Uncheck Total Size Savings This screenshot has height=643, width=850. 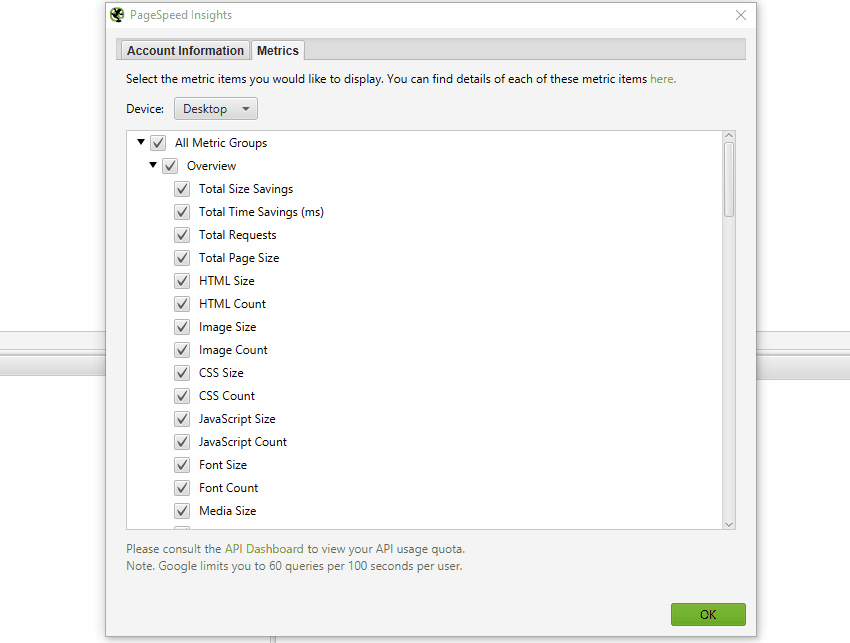(182, 189)
